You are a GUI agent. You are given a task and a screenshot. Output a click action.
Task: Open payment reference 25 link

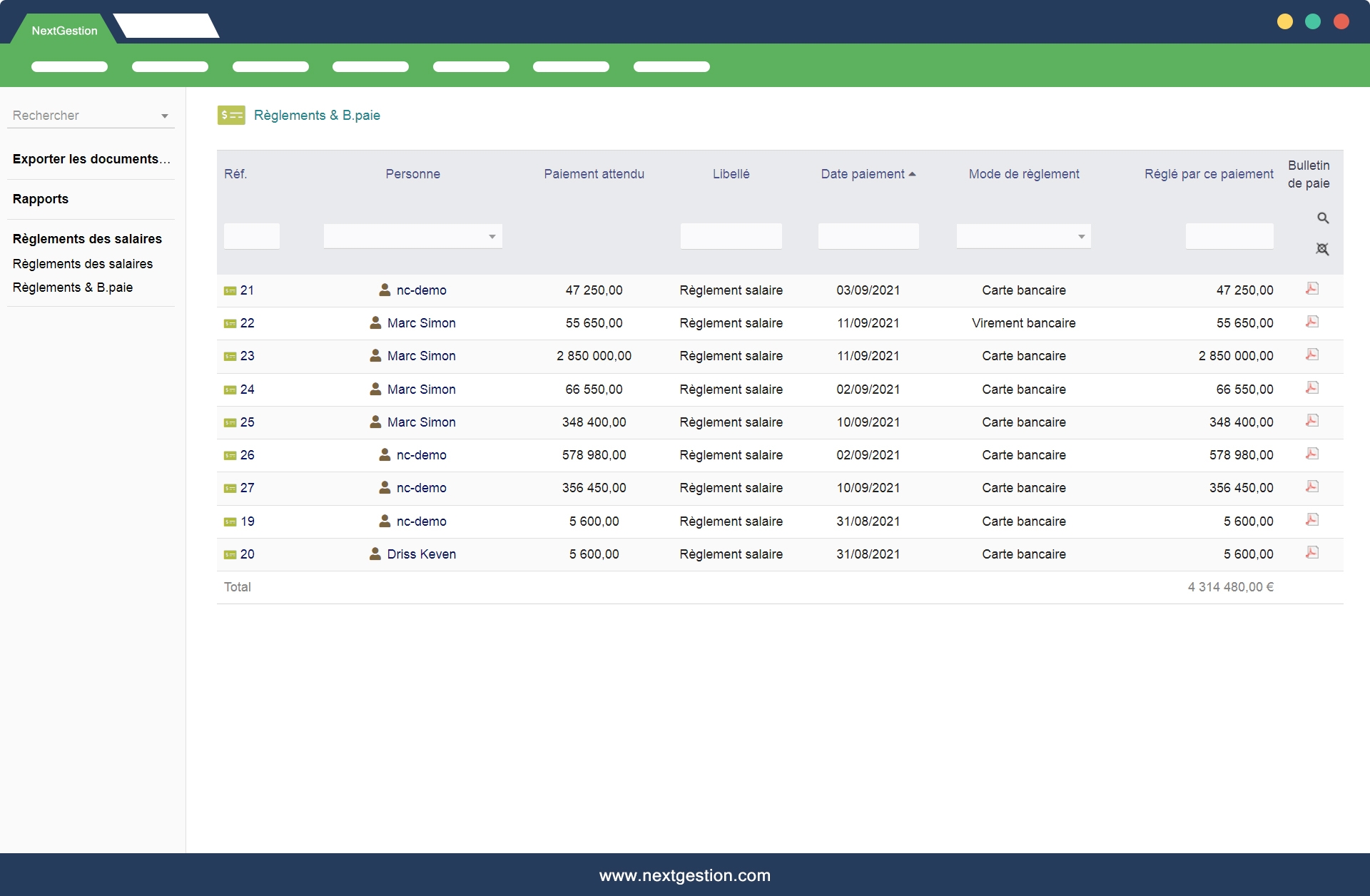click(x=247, y=422)
